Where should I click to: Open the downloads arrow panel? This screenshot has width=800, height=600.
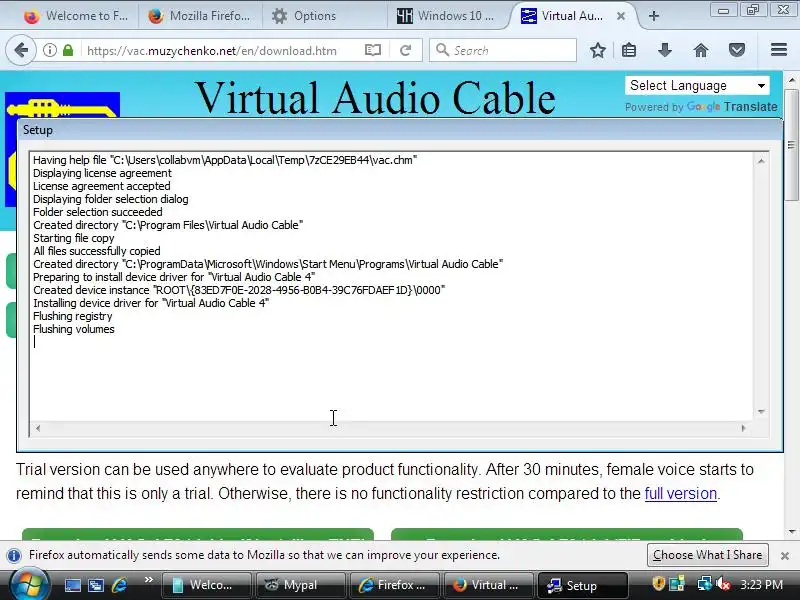tap(665, 50)
